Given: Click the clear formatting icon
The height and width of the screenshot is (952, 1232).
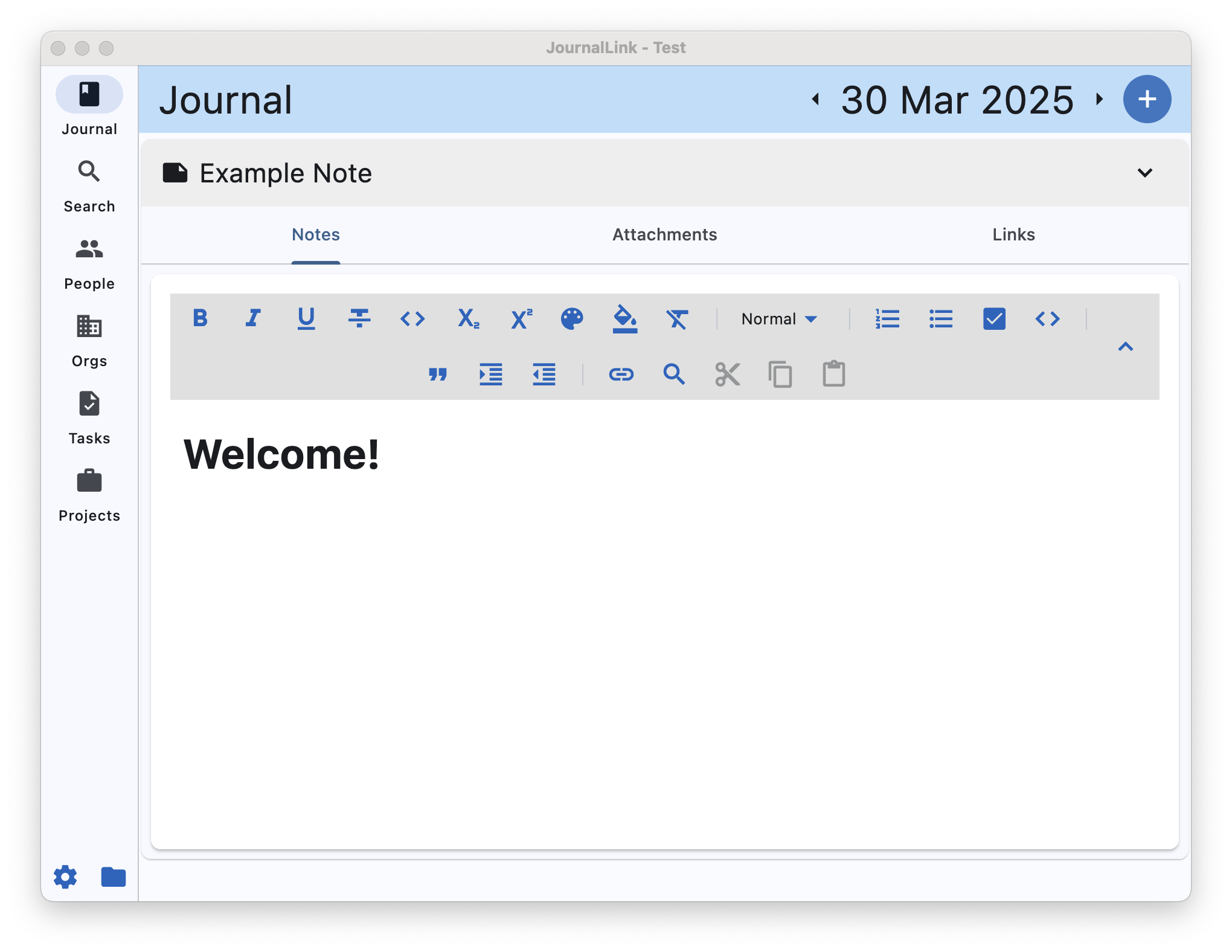Looking at the screenshot, I should coord(677,318).
